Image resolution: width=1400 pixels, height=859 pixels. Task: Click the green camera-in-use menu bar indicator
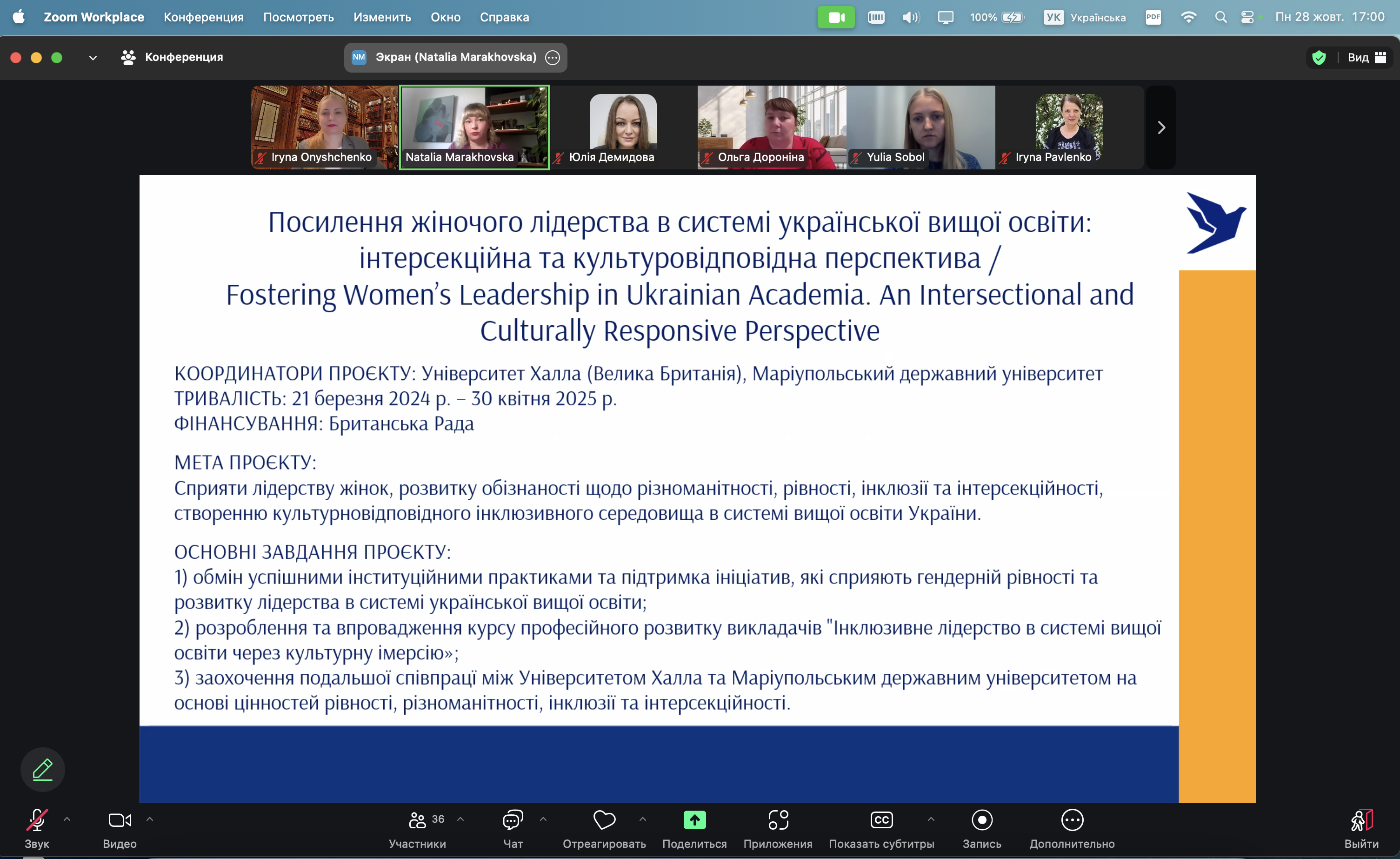pyautogui.click(x=836, y=17)
